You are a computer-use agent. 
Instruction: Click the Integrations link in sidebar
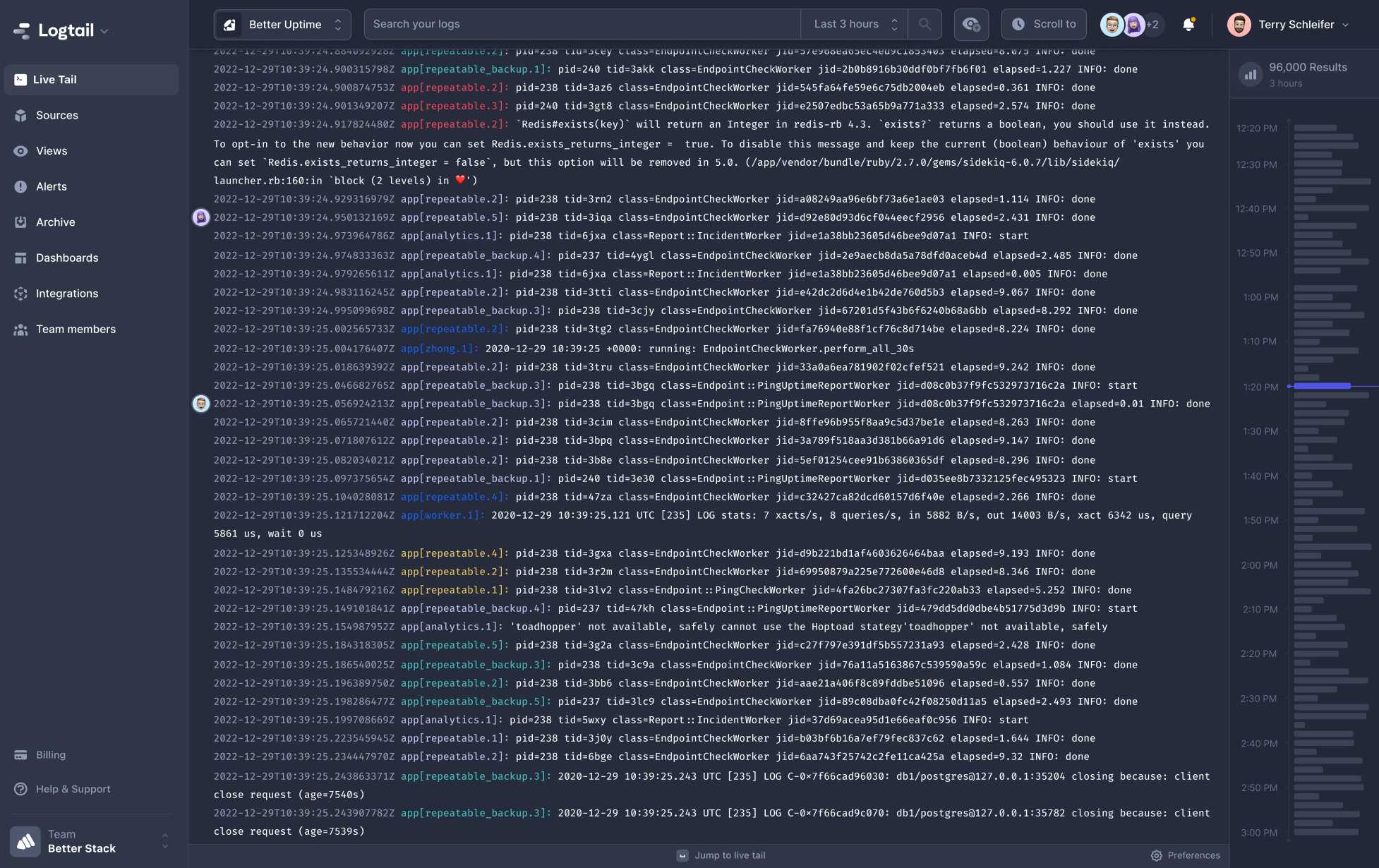[67, 294]
